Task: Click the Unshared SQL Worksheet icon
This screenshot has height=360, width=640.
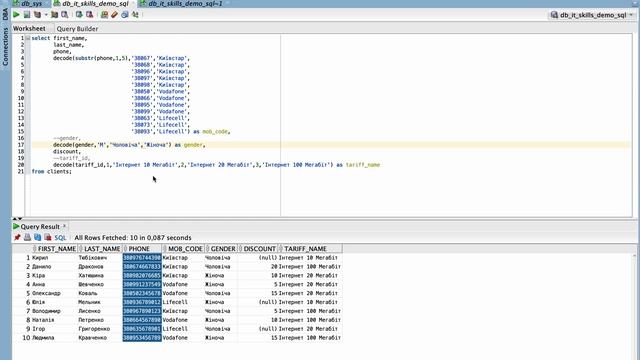Action: pyautogui.click(x=104, y=15)
